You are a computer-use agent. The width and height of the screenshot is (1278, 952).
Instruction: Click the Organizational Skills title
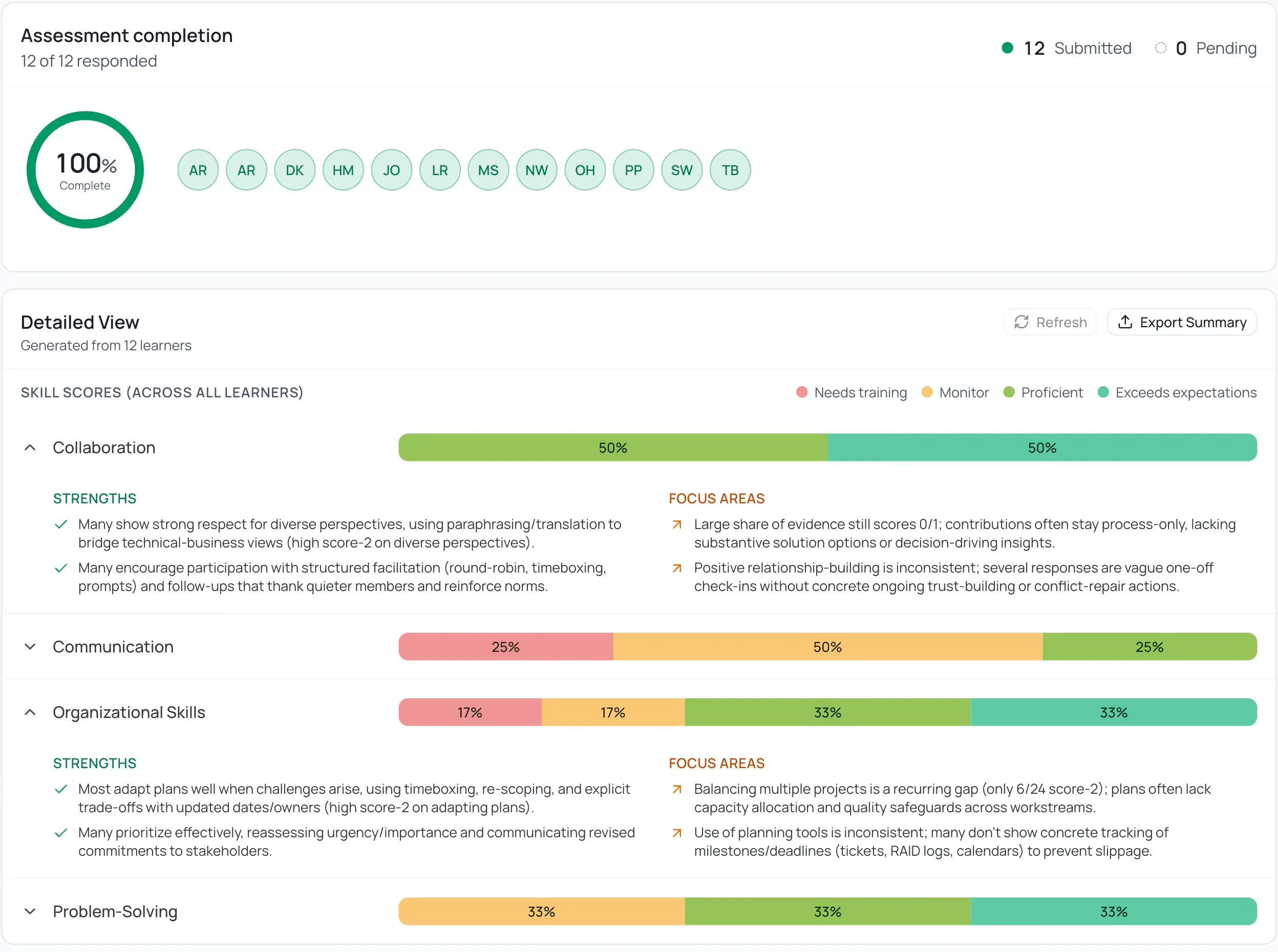pos(129,712)
